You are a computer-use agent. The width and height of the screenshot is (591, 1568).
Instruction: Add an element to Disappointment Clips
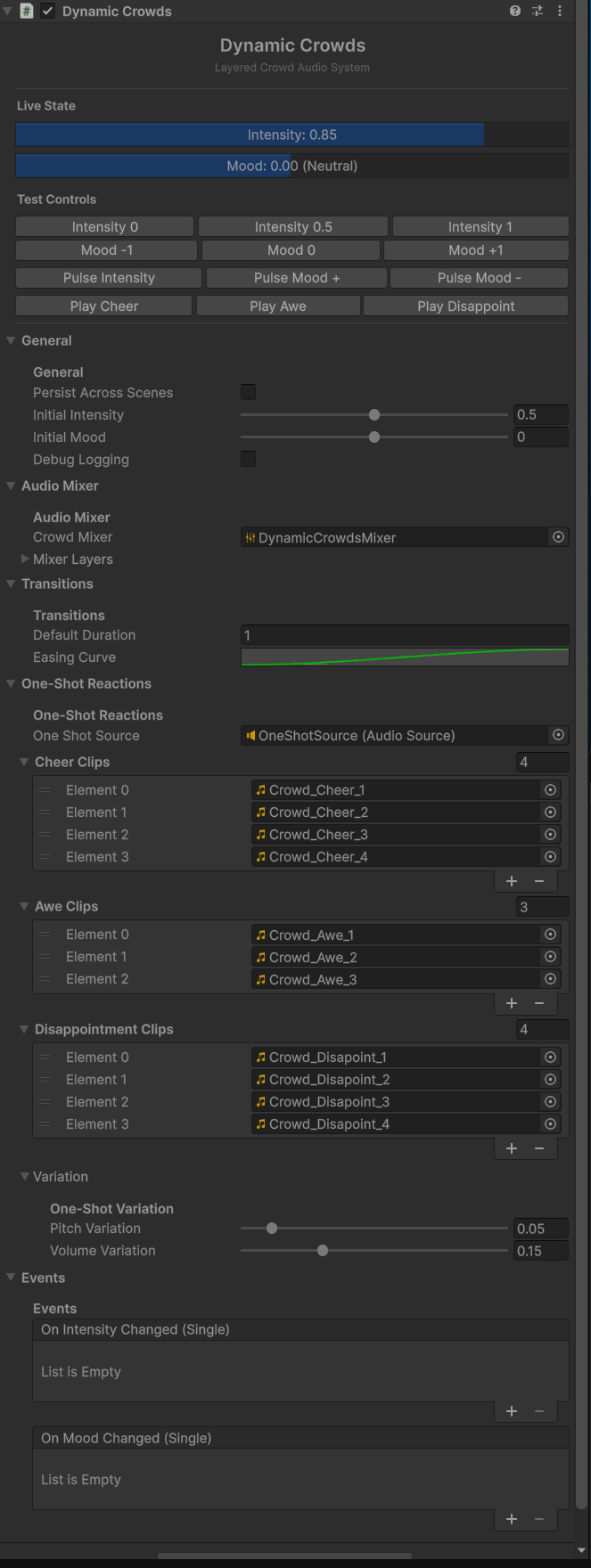512,1147
